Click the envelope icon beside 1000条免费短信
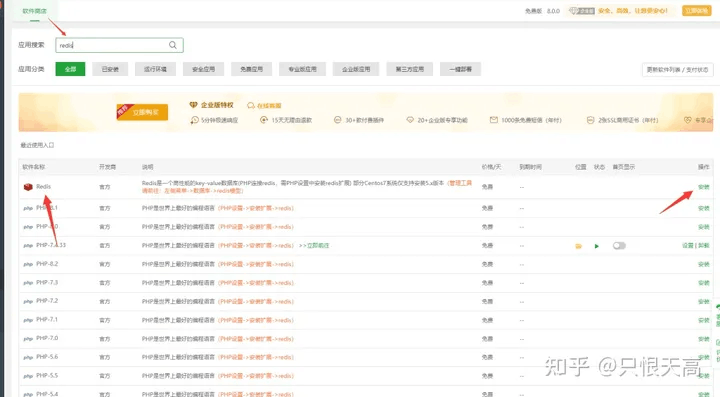The width and height of the screenshot is (720, 397). (494, 120)
